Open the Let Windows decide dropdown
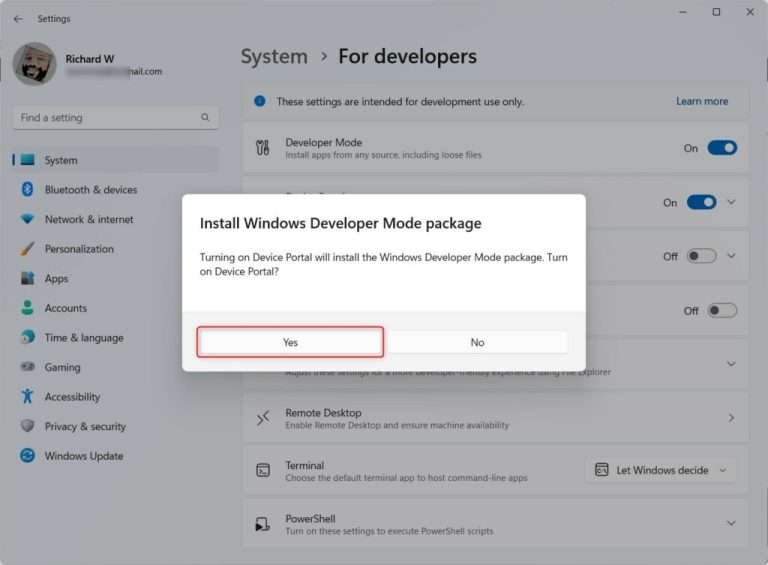 point(661,470)
